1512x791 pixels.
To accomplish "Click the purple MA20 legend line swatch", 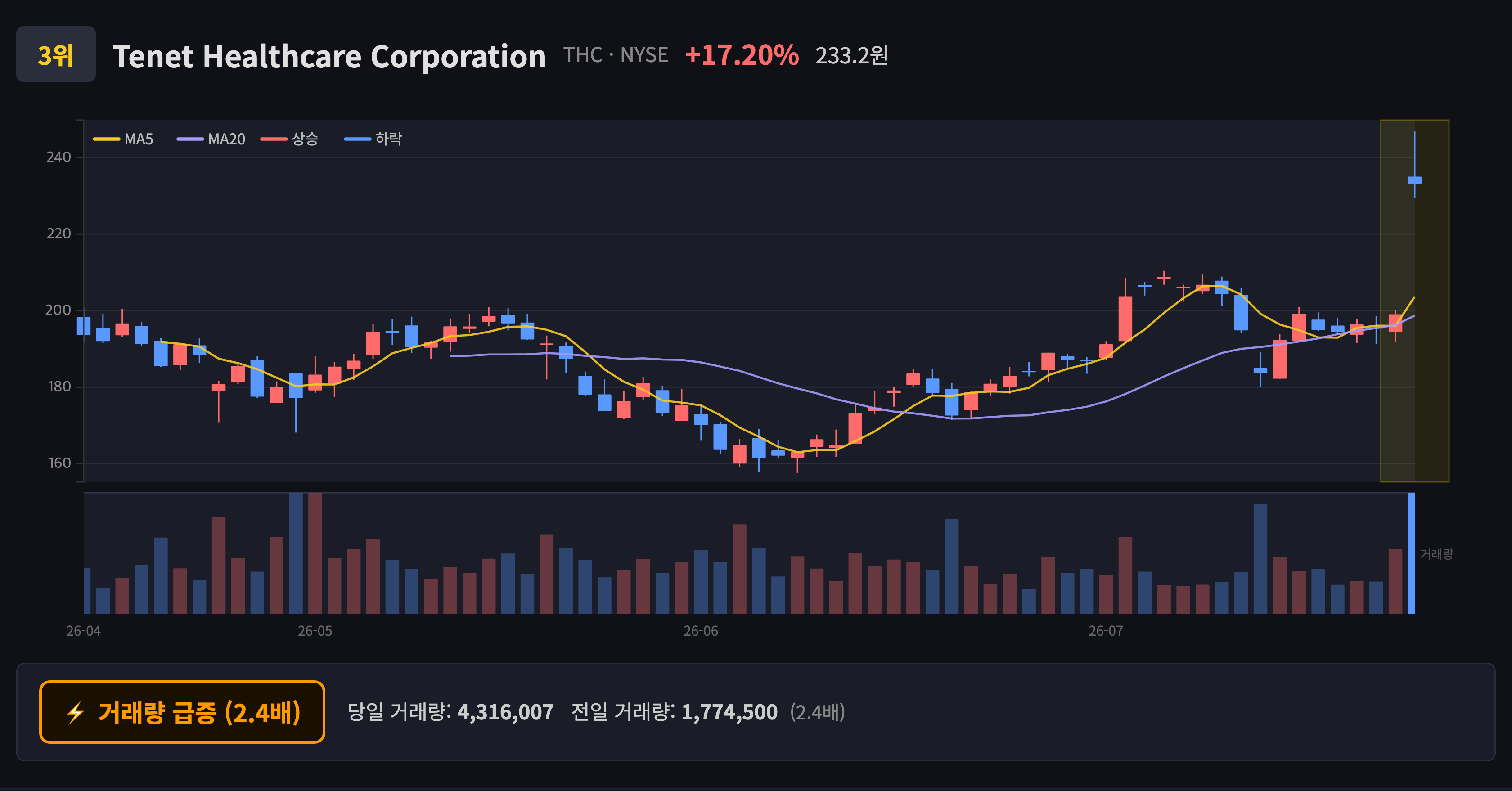I will [x=190, y=139].
